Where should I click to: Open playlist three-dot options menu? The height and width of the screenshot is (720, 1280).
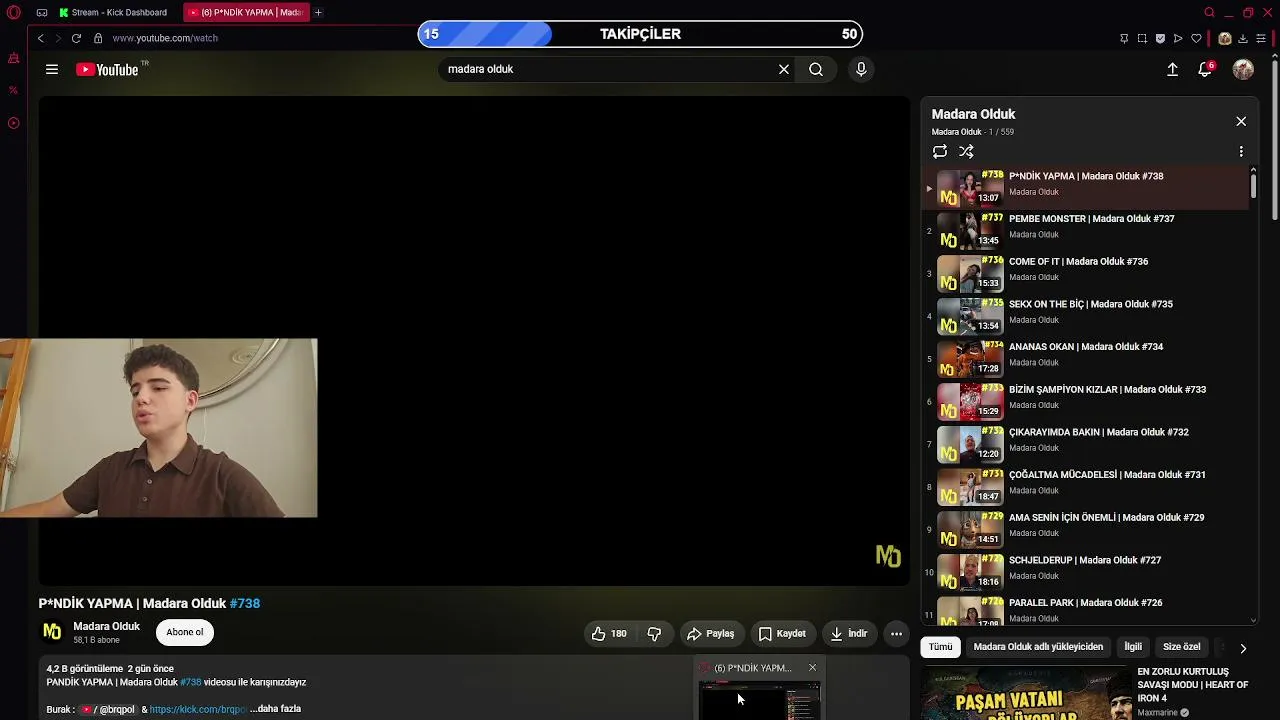(x=1241, y=152)
